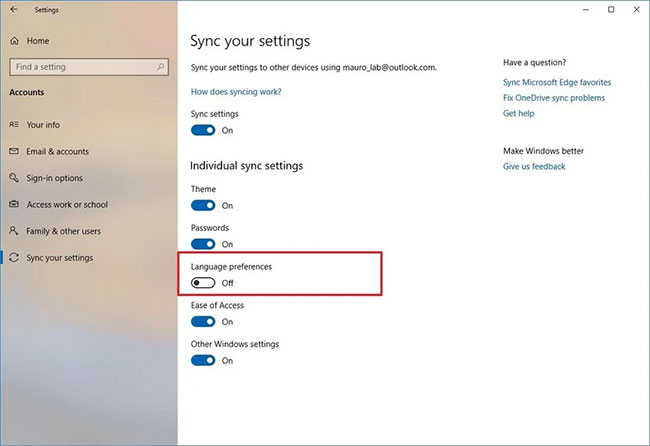Disable Other Windows settings toggle
650x446 pixels.
(x=203, y=360)
